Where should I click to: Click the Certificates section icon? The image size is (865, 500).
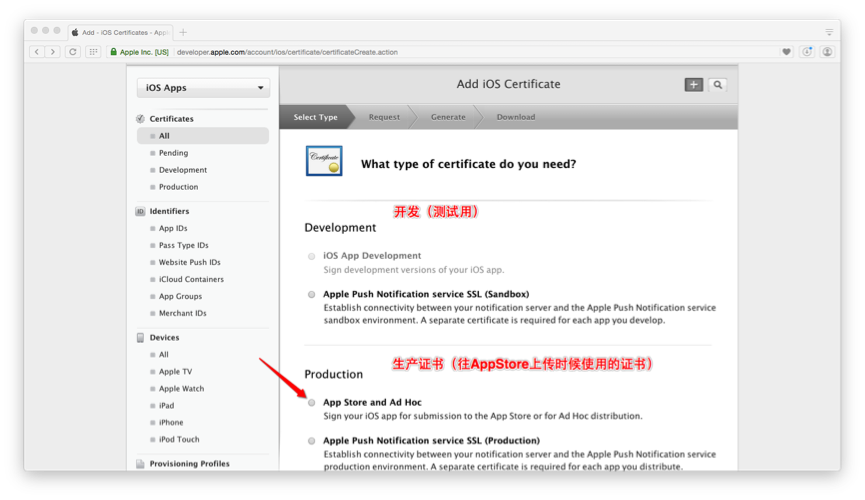[x=140, y=119]
